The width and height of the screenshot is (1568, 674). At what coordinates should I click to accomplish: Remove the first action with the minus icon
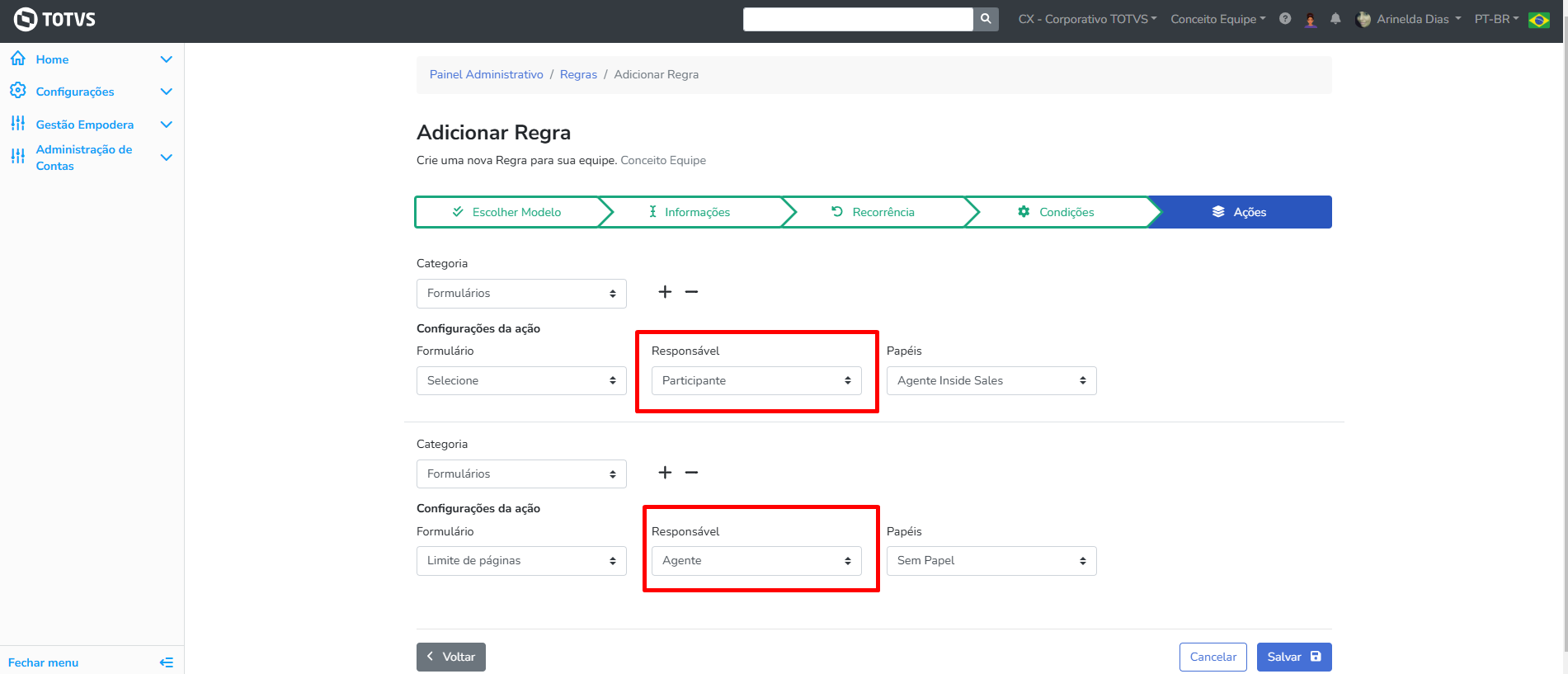(691, 292)
